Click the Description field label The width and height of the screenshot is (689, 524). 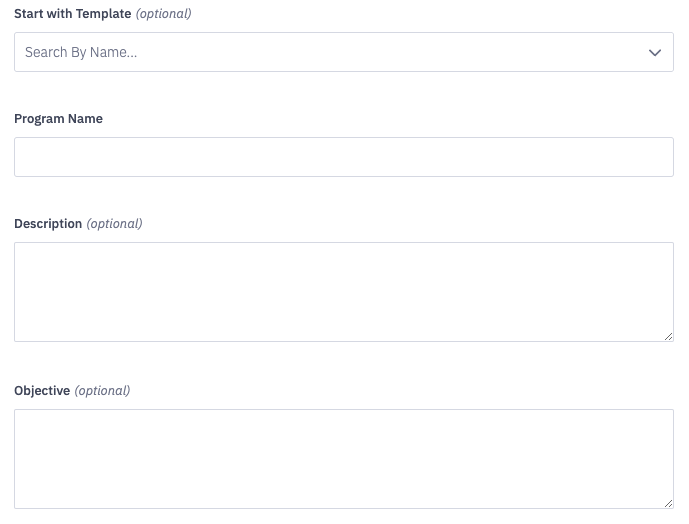coord(48,224)
